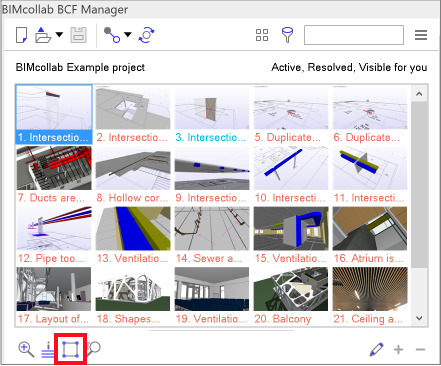
Task: Click the issue details list icon
Action: (x=48, y=350)
